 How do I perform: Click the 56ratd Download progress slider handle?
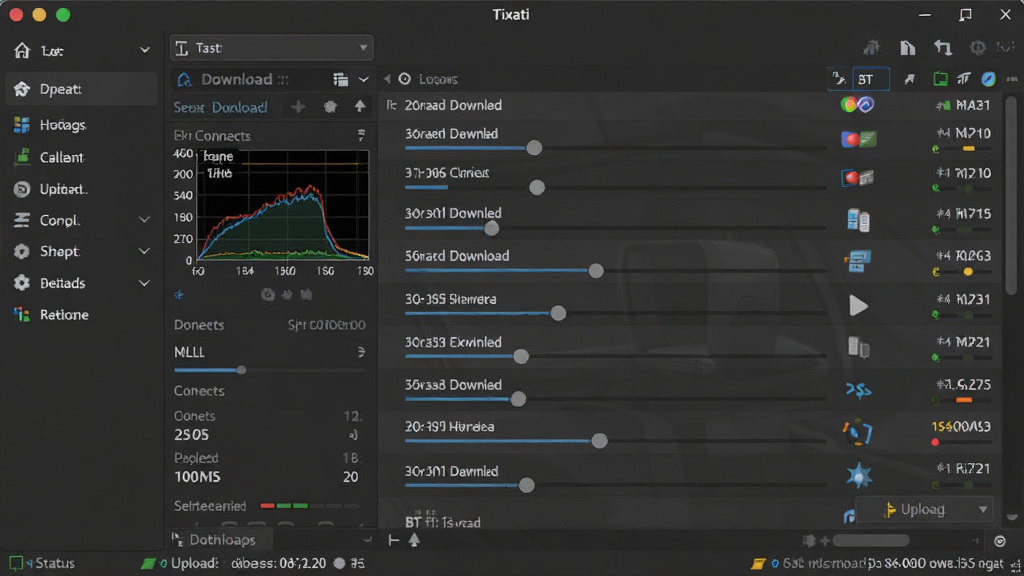click(x=596, y=270)
